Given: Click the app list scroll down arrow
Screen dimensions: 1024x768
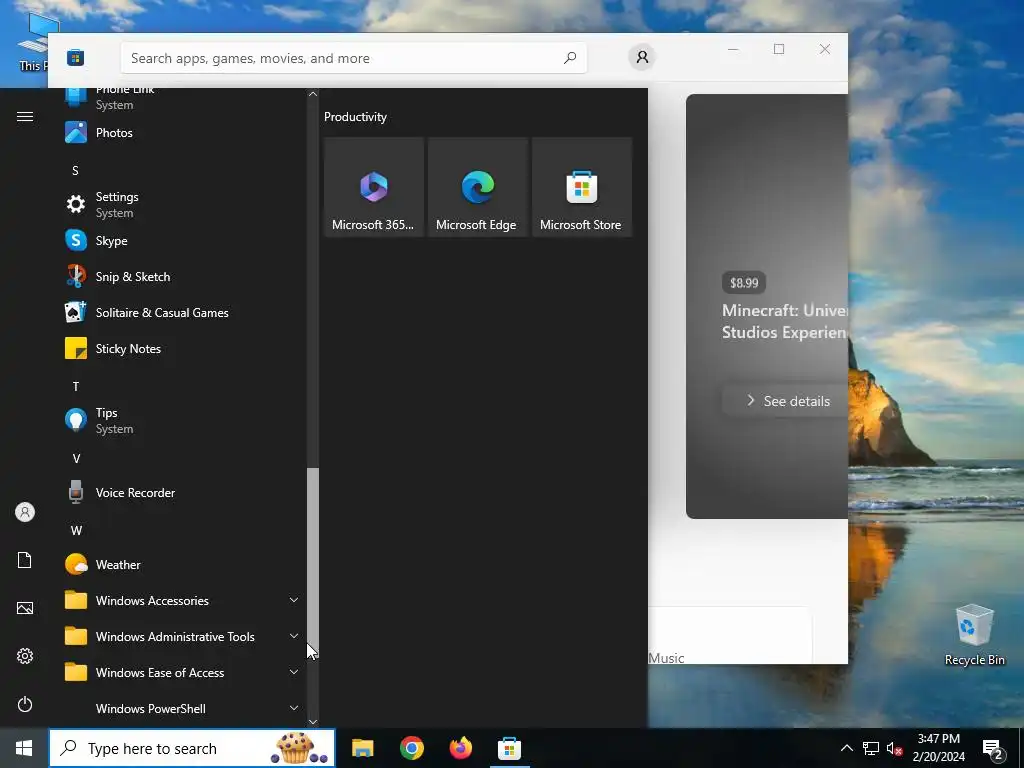Looking at the screenshot, I should 313,722.
